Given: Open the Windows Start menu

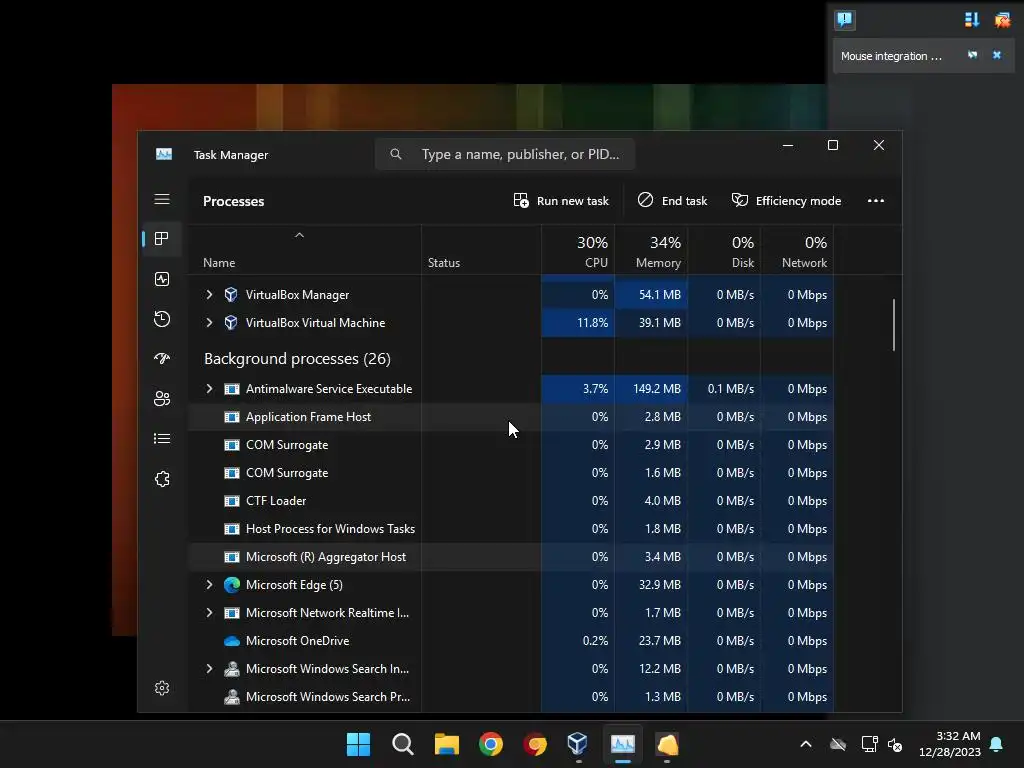Looking at the screenshot, I should point(358,744).
